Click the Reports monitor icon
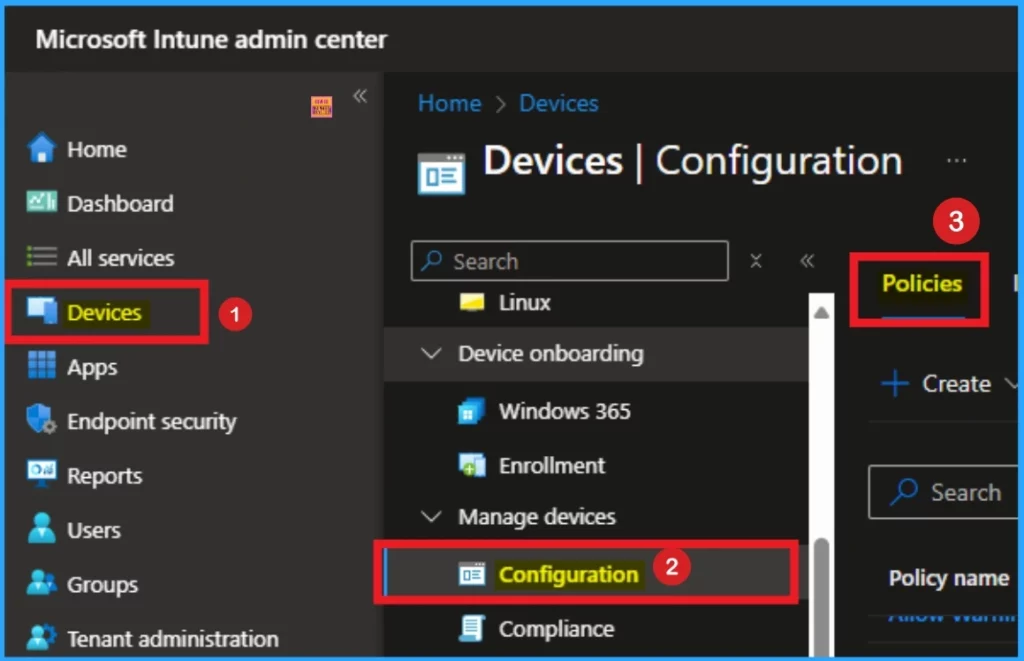 tap(42, 474)
